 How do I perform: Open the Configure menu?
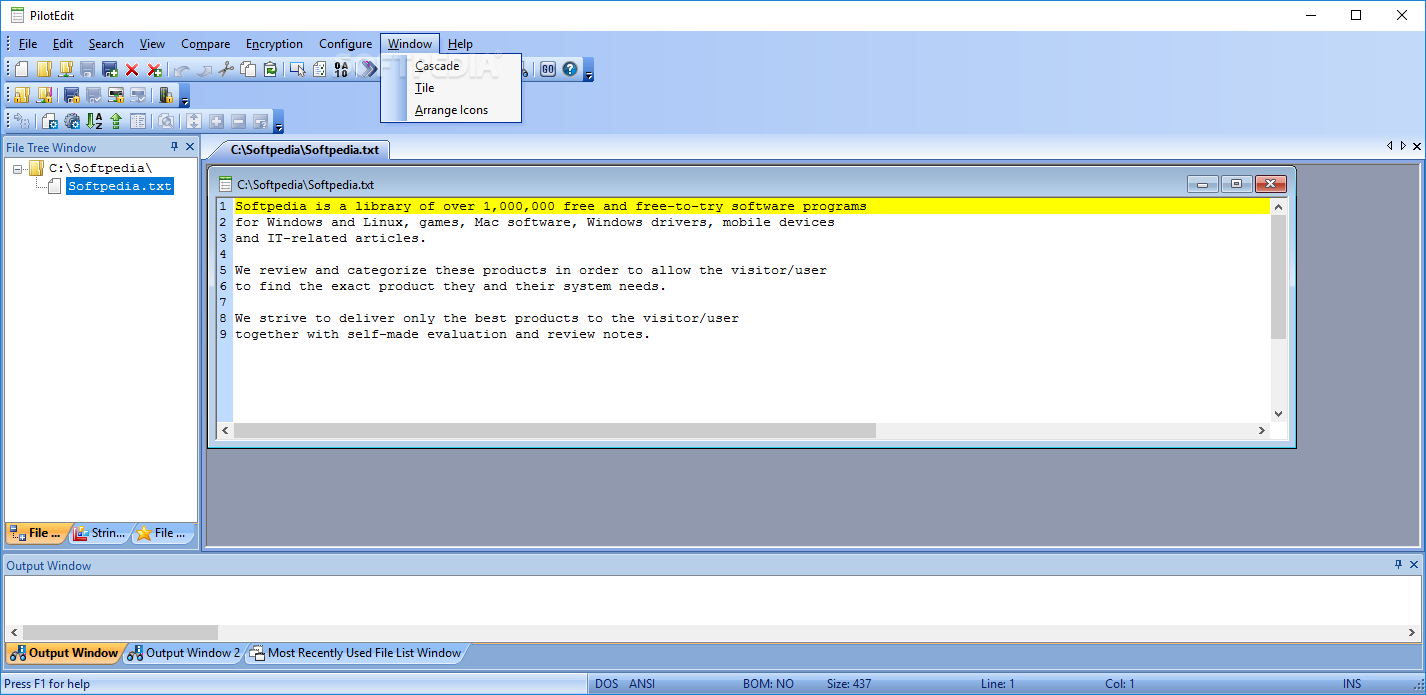tap(345, 44)
